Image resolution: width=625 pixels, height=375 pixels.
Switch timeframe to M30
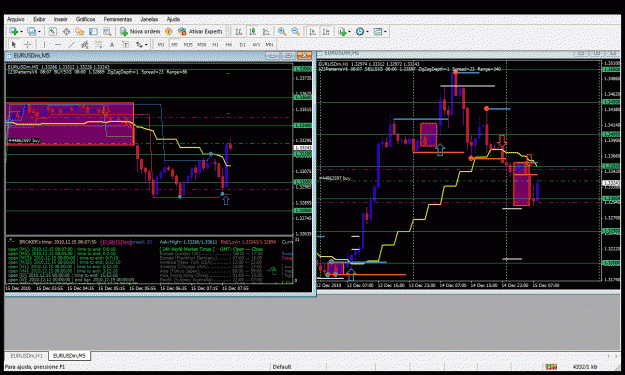[201, 45]
